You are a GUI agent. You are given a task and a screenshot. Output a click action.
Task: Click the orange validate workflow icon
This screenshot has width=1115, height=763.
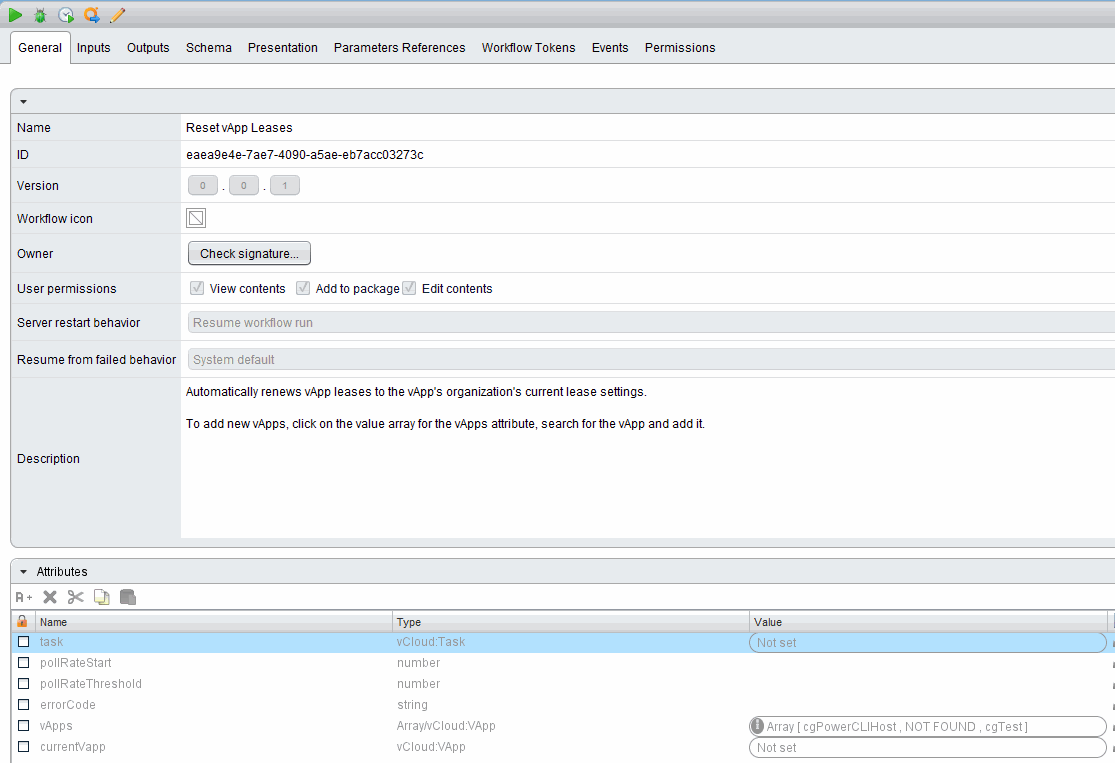[92, 15]
